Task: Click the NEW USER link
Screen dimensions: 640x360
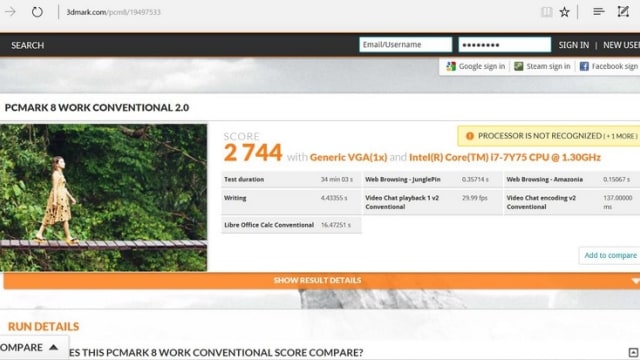Action: (621, 45)
